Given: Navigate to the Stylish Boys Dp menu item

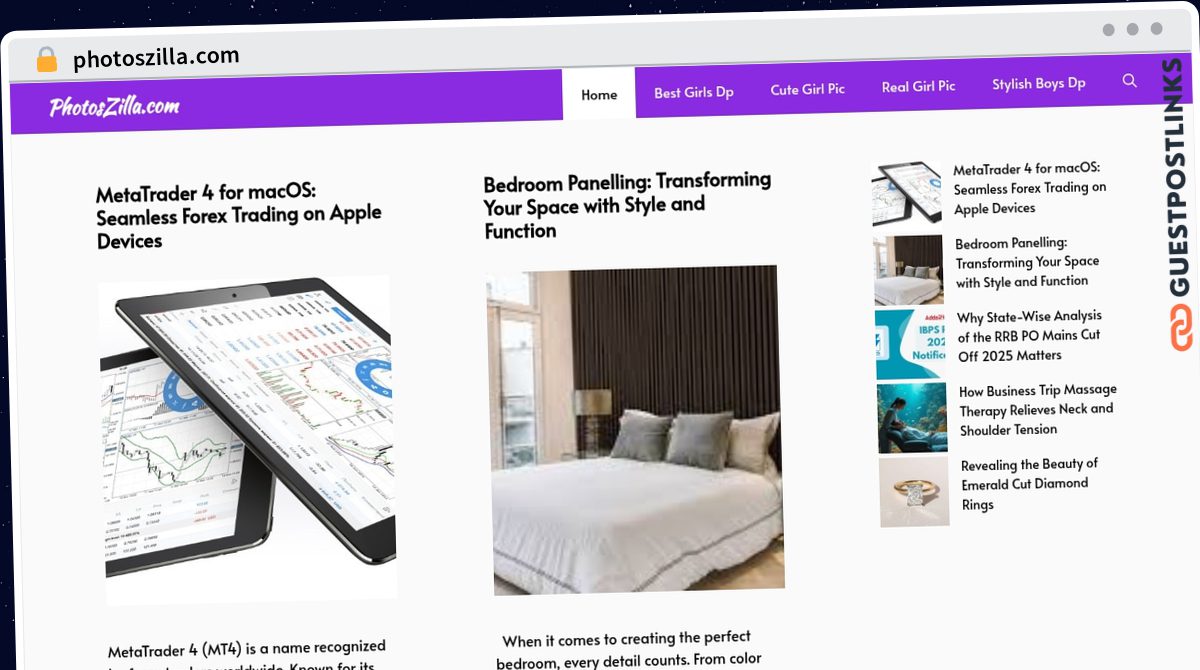Looking at the screenshot, I should [1038, 83].
